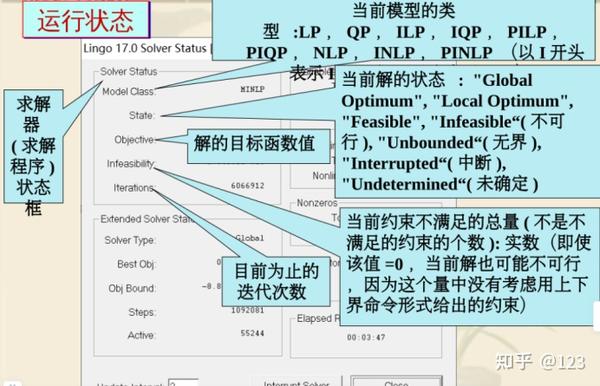Click the Steps: label
This screenshot has height=386, width=600.
pyautogui.click(x=142, y=312)
